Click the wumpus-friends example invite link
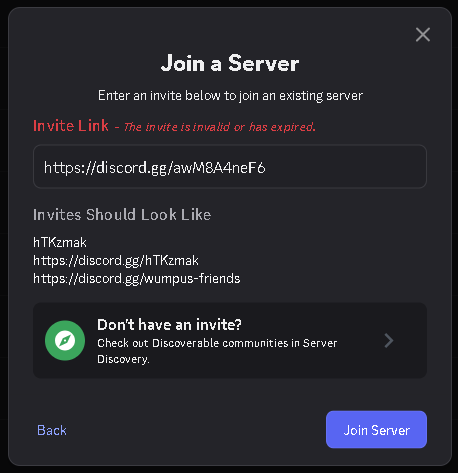 click(136, 279)
